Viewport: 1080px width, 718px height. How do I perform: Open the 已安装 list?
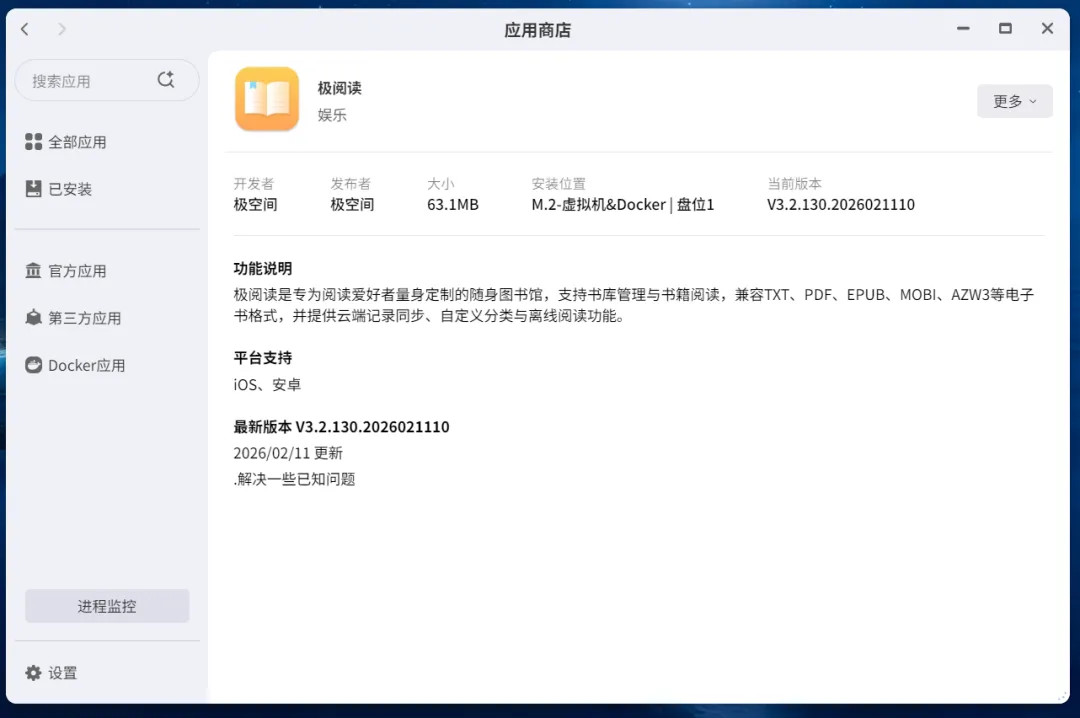(59, 189)
